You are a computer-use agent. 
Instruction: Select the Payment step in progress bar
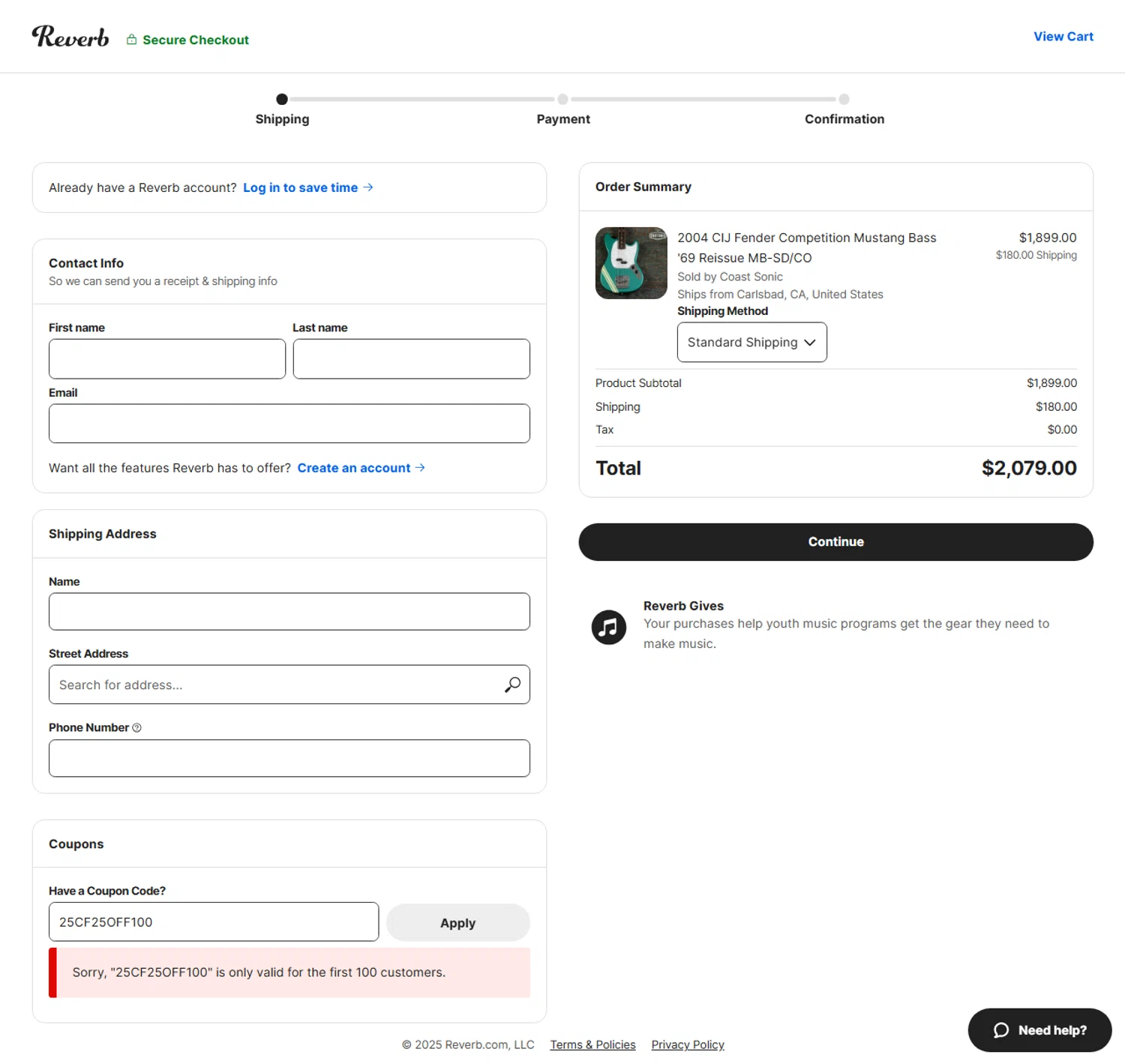click(562, 100)
